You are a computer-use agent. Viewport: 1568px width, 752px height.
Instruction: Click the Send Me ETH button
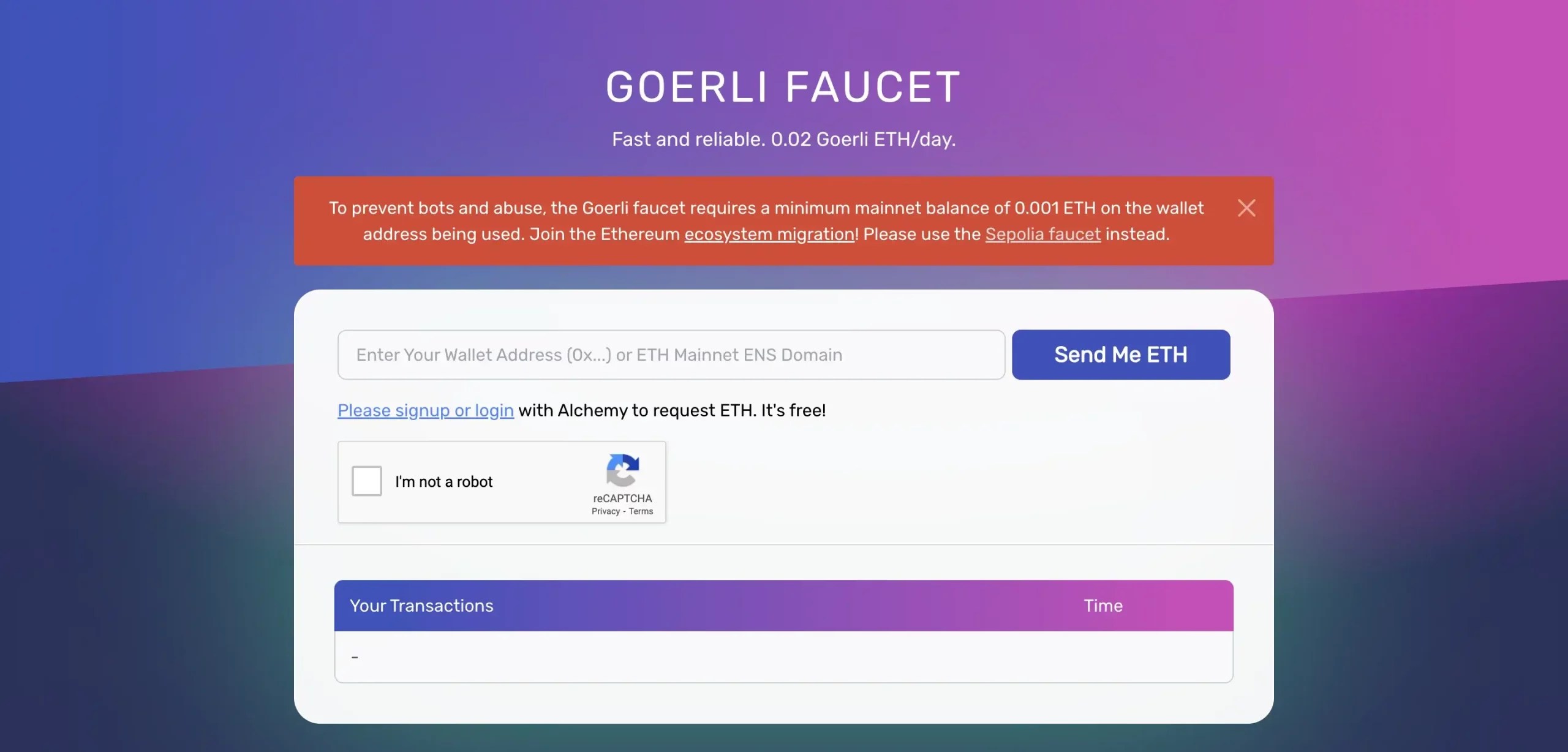pos(1121,354)
